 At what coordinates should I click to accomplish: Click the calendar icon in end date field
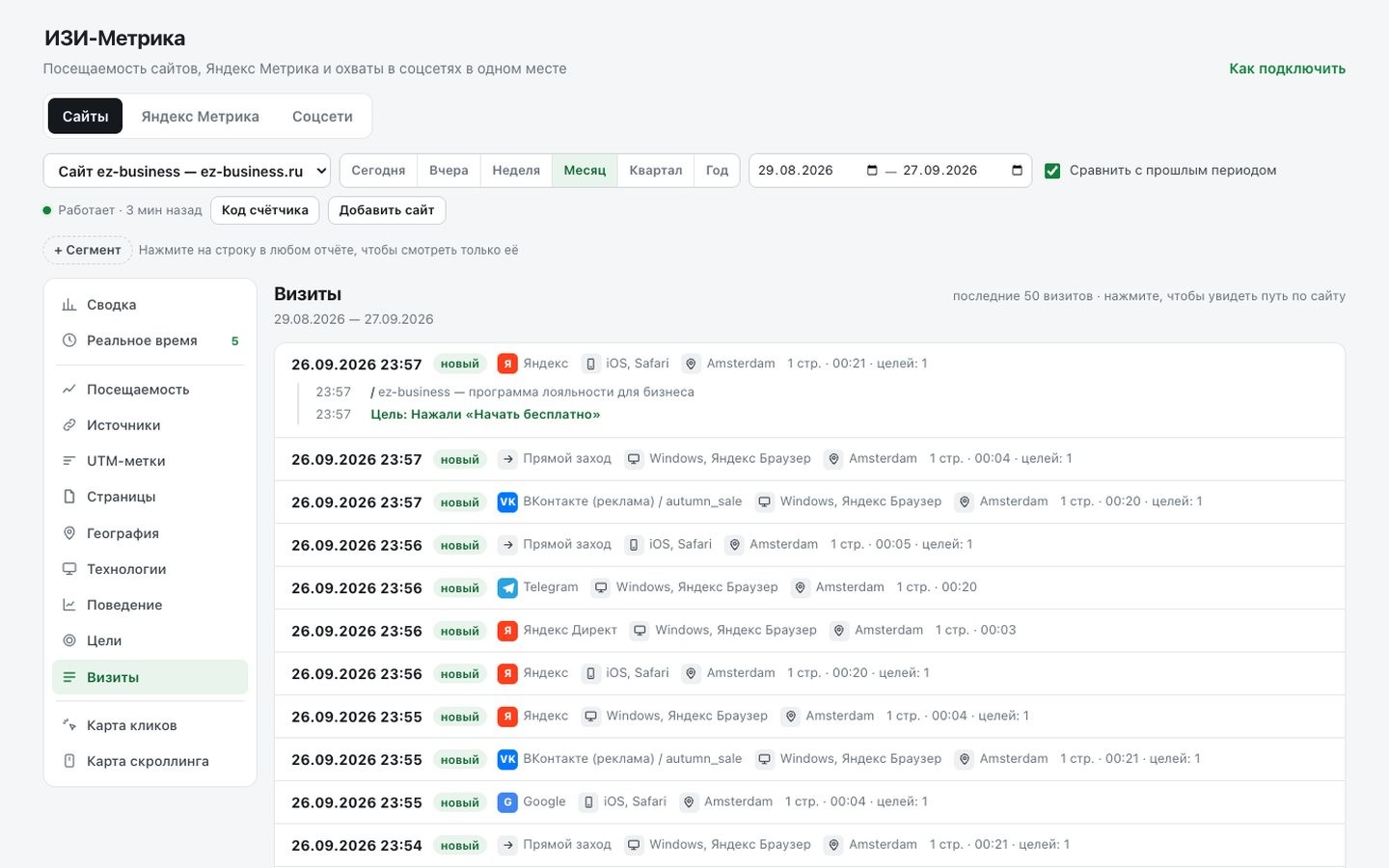[1017, 171]
